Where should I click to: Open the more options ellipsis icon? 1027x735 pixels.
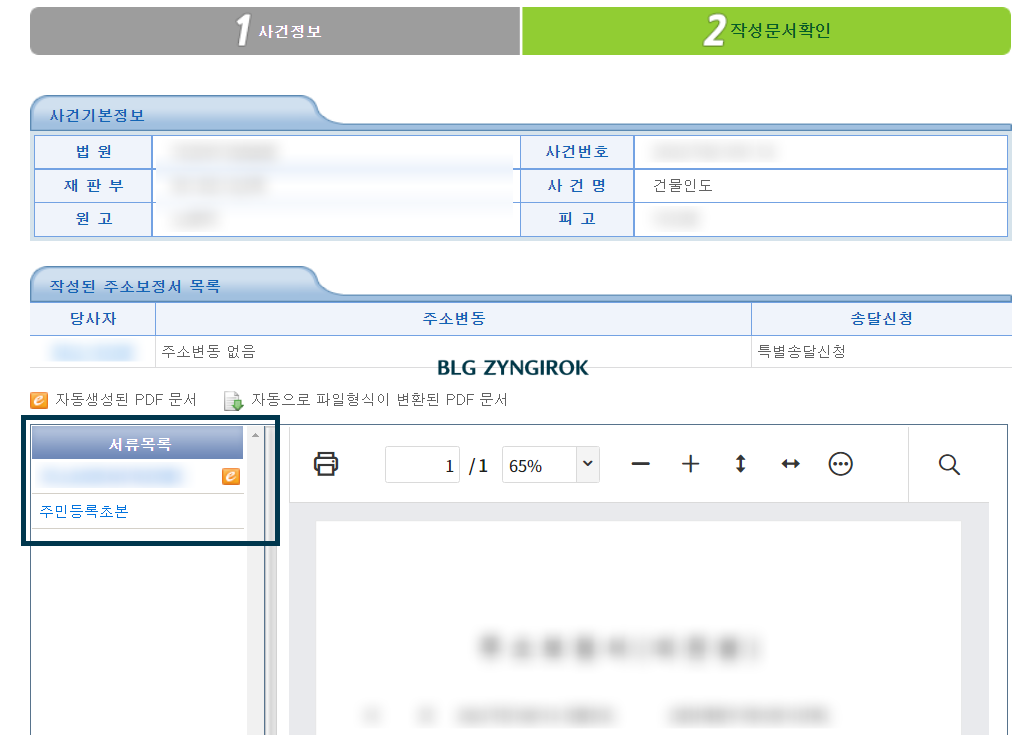(x=840, y=463)
